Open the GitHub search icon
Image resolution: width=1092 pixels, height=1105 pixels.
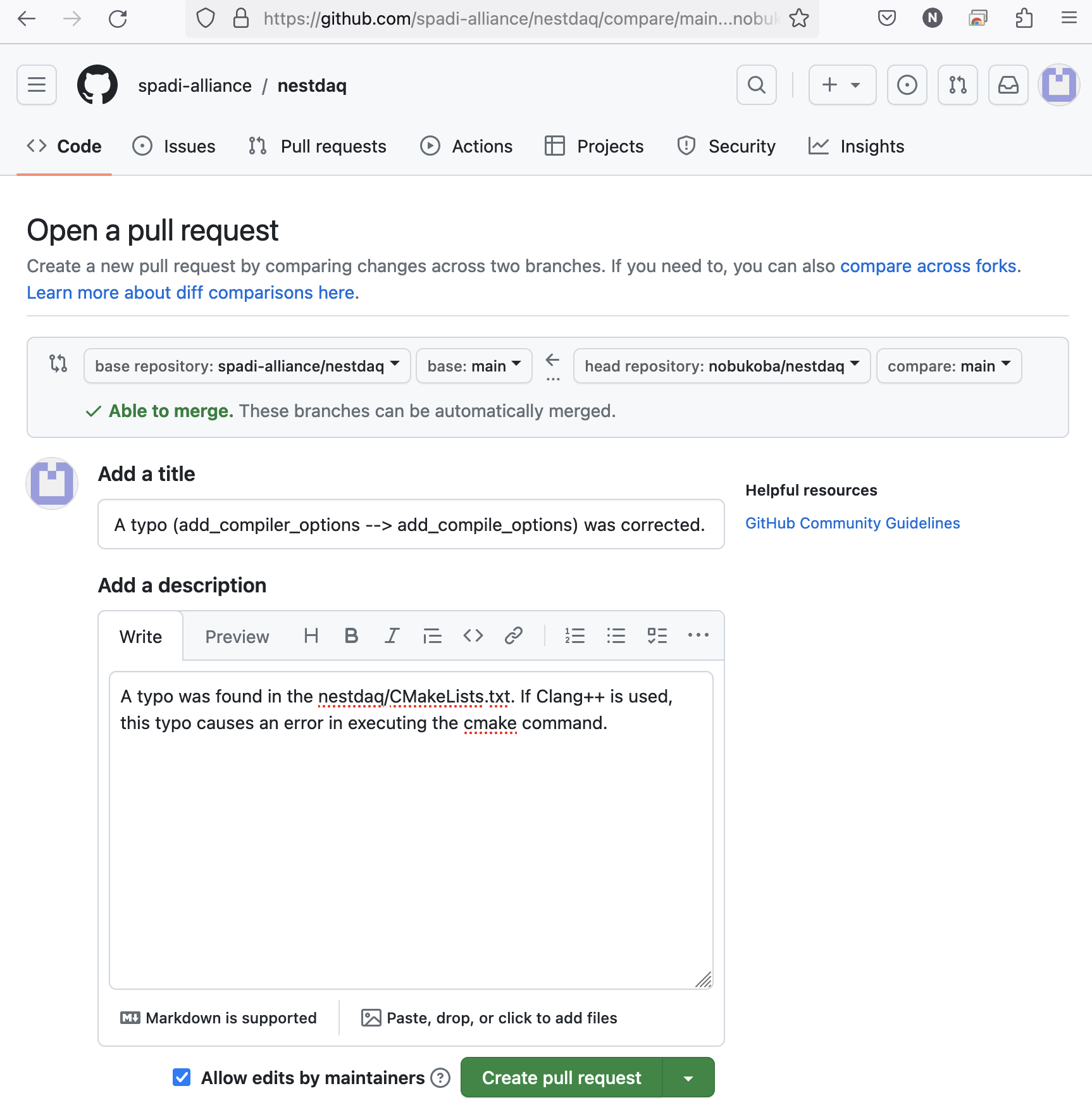coord(756,85)
